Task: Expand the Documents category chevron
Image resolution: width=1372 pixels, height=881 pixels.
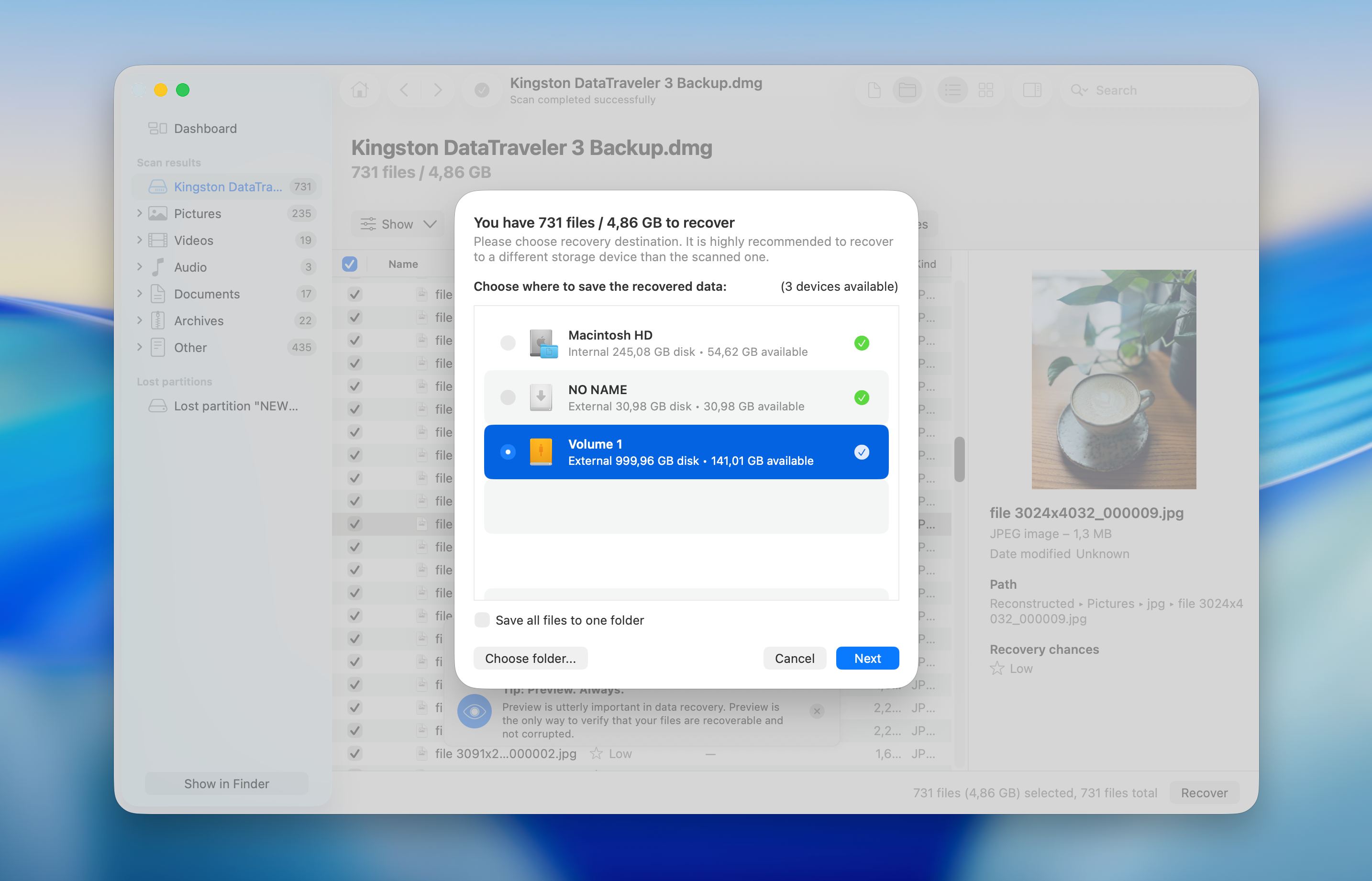Action: pyautogui.click(x=139, y=294)
